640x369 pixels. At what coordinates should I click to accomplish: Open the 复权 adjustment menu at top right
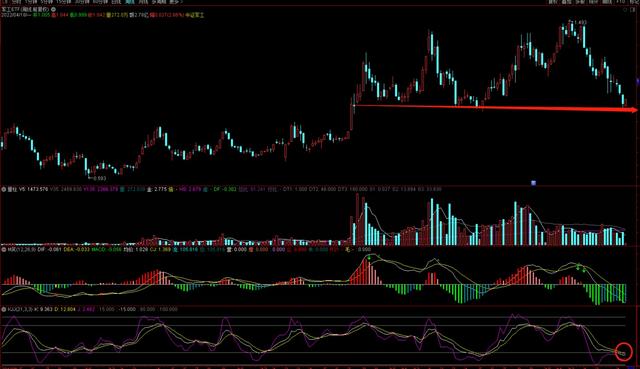pos(552,2)
